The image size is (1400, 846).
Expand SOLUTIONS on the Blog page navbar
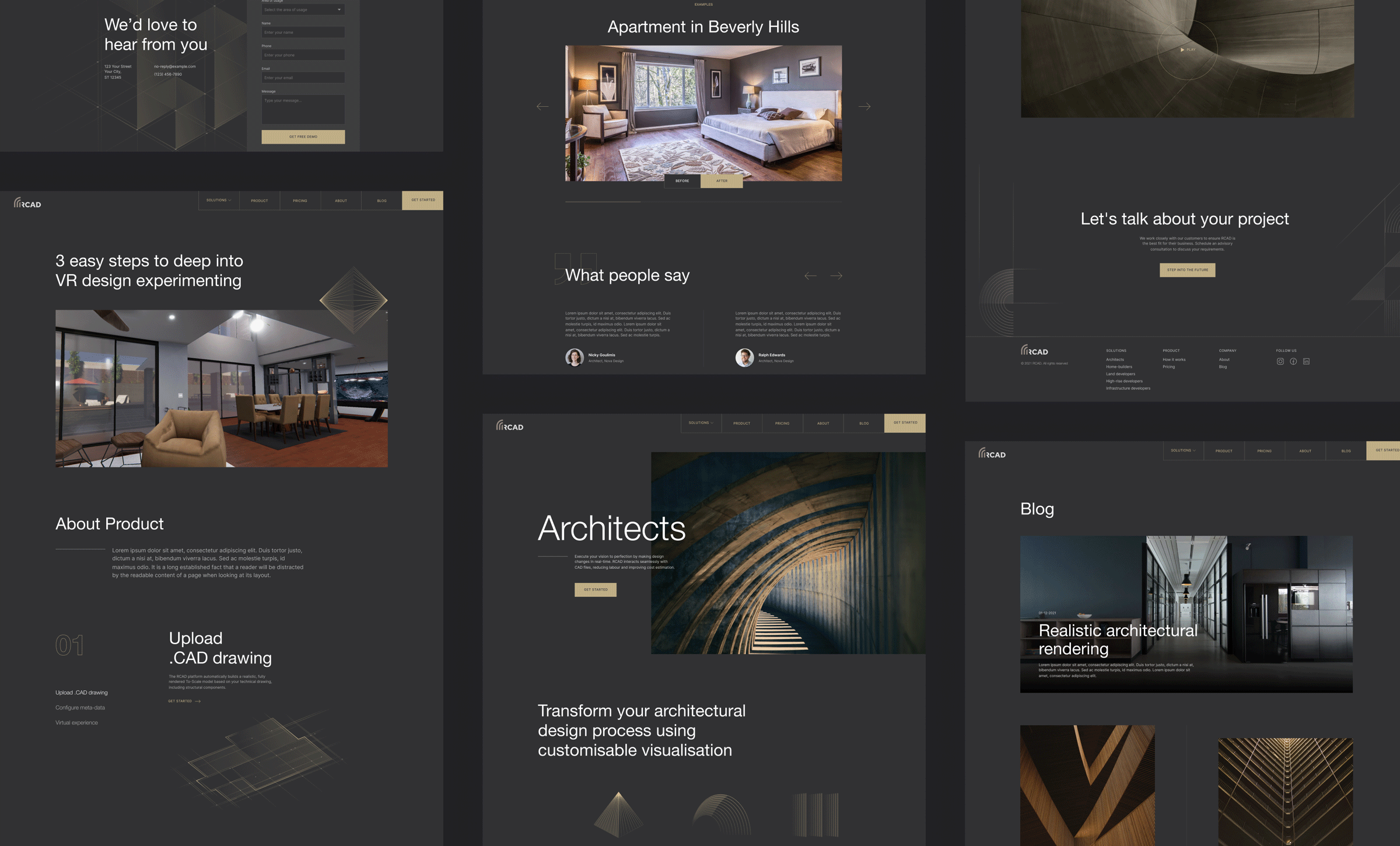[1183, 450]
